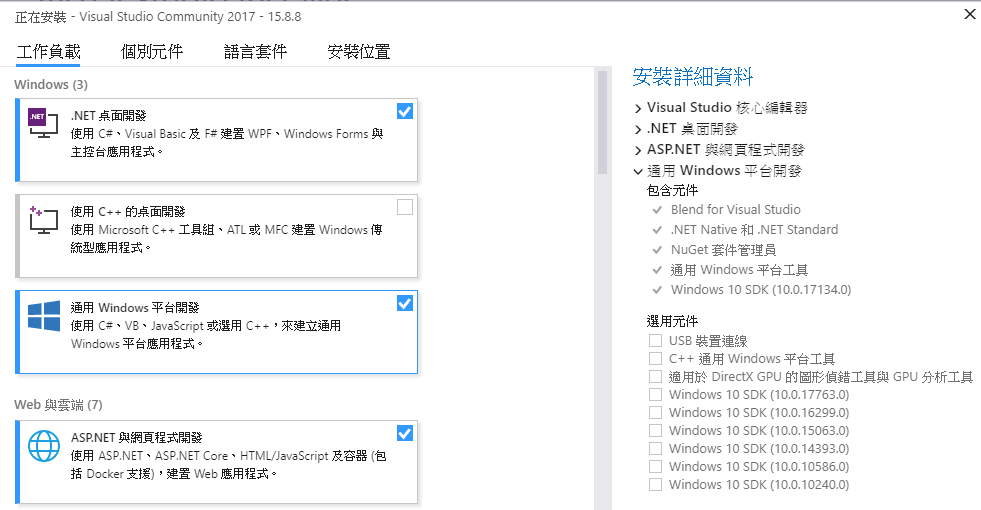Screen dimensions: 981x510
Task: Click the workloads list vertical scrollbar thumb
Action: click(x=602, y=122)
